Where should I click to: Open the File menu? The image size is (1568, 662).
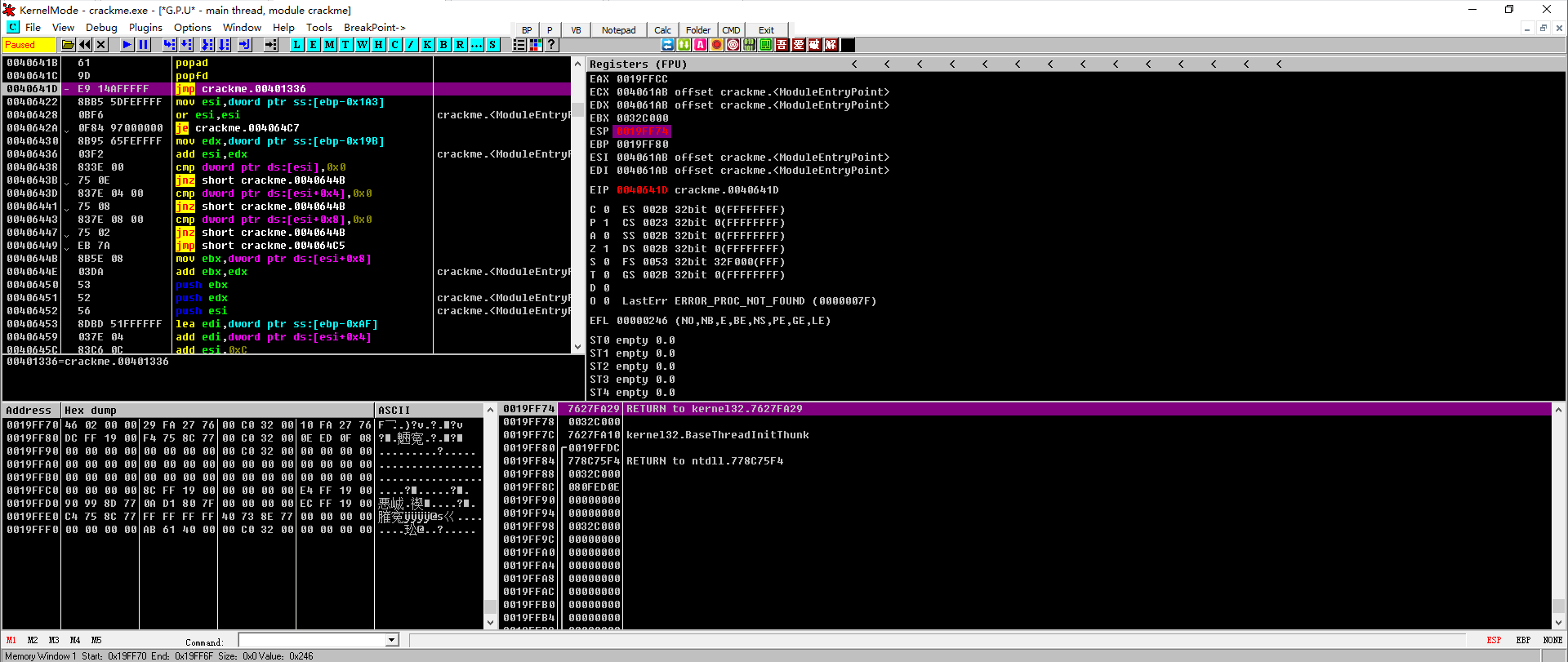(x=33, y=28)
